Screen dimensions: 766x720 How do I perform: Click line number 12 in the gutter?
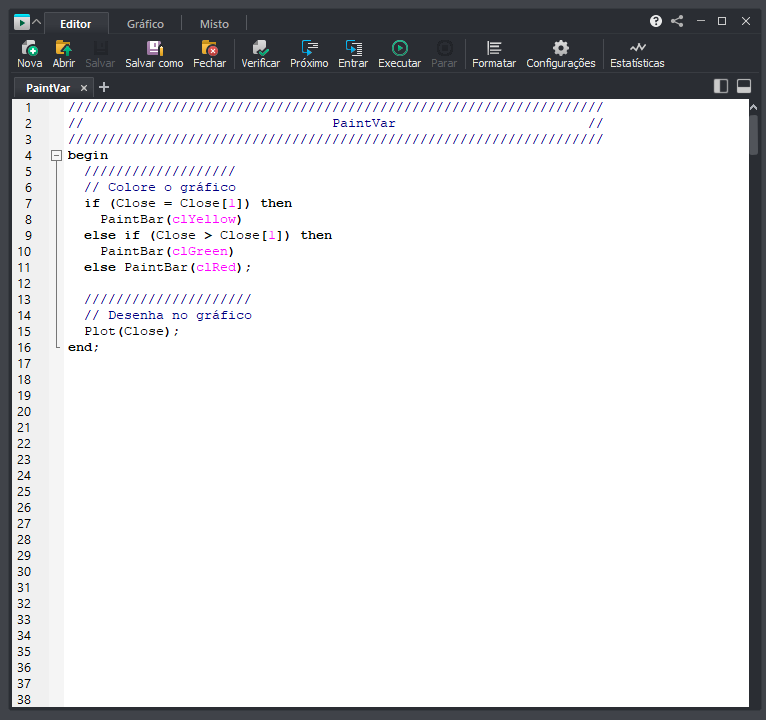click(24, 284)
